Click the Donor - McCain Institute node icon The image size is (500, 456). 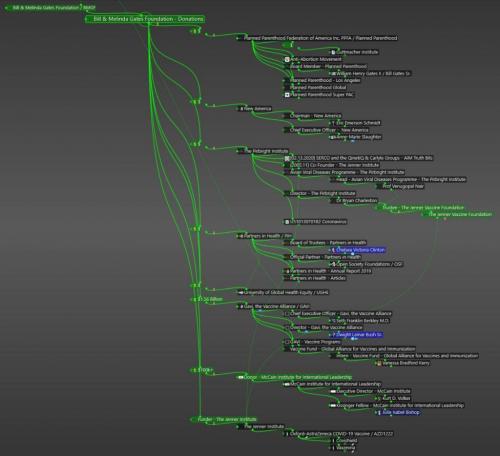point(240,377)
